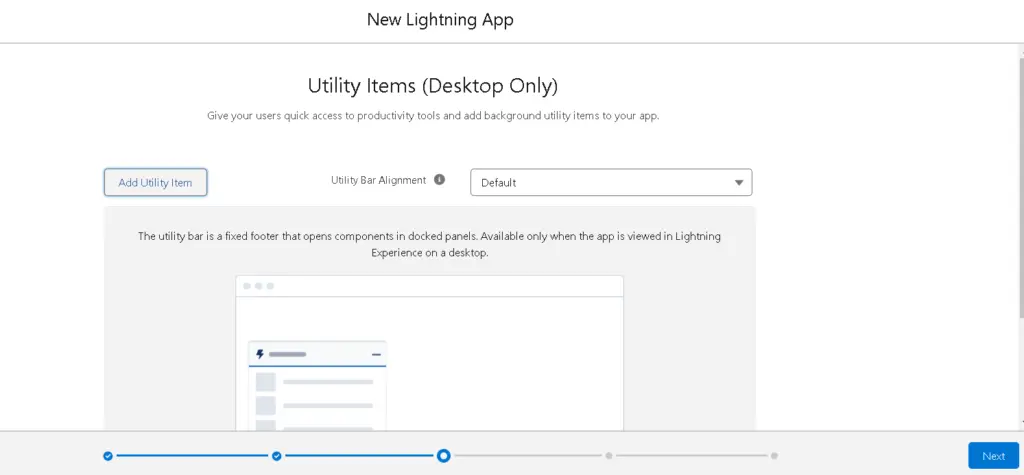
Task: Click the progress line between steps three and four
Action: point(525,456)
